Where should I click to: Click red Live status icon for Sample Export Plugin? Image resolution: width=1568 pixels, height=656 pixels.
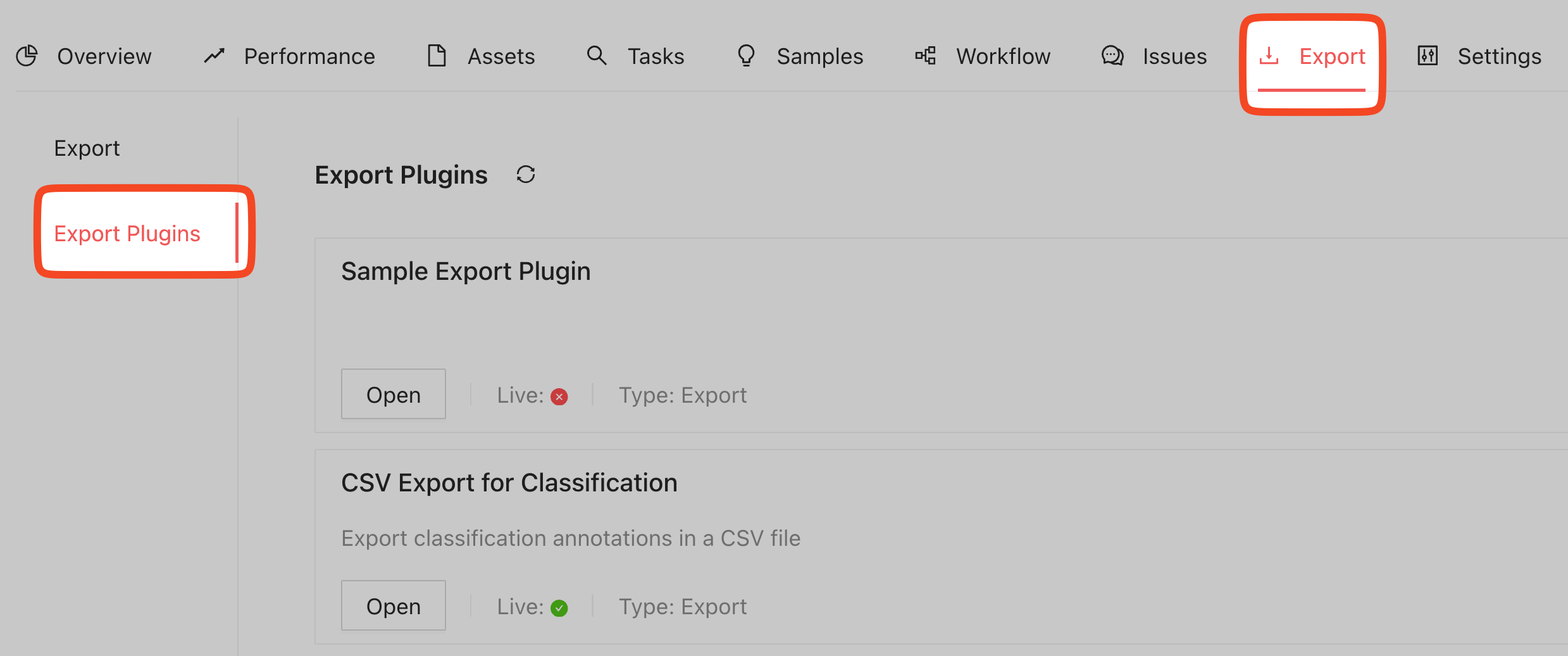(559, 397)
